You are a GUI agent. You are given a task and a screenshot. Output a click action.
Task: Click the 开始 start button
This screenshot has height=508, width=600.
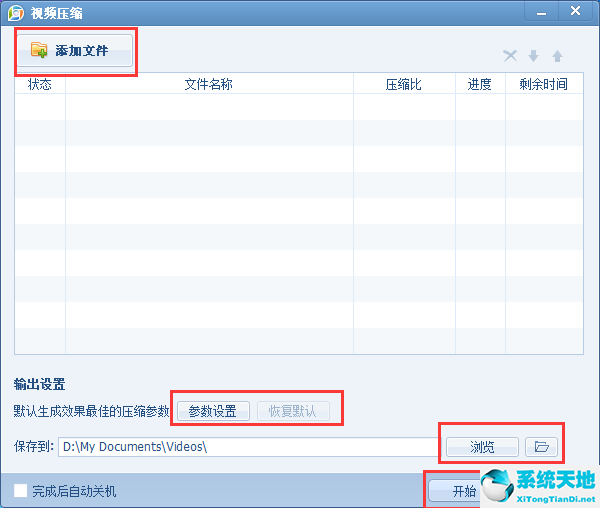pyautogui.click(x=455, y=491)
